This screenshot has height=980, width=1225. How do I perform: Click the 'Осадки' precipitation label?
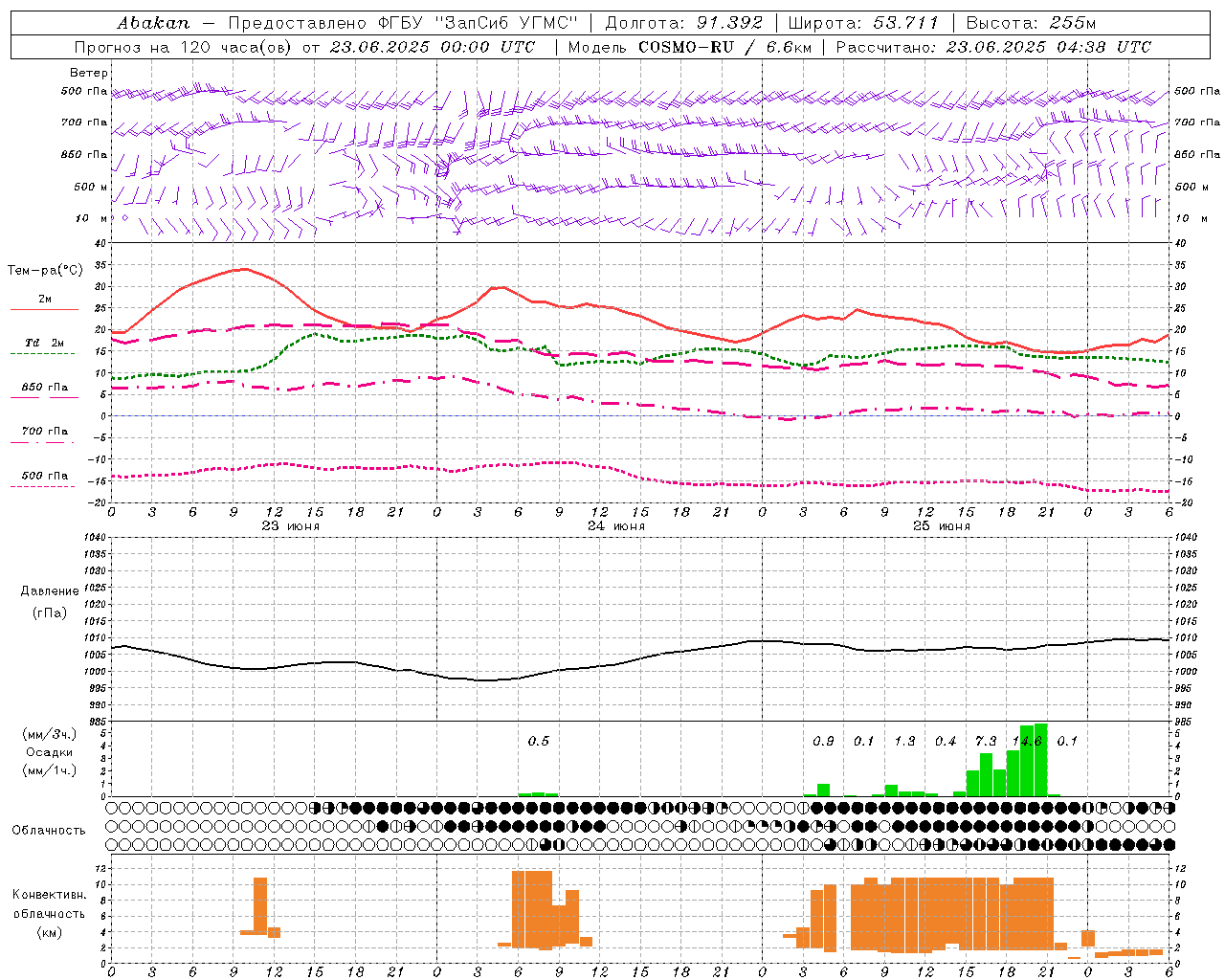49,752
